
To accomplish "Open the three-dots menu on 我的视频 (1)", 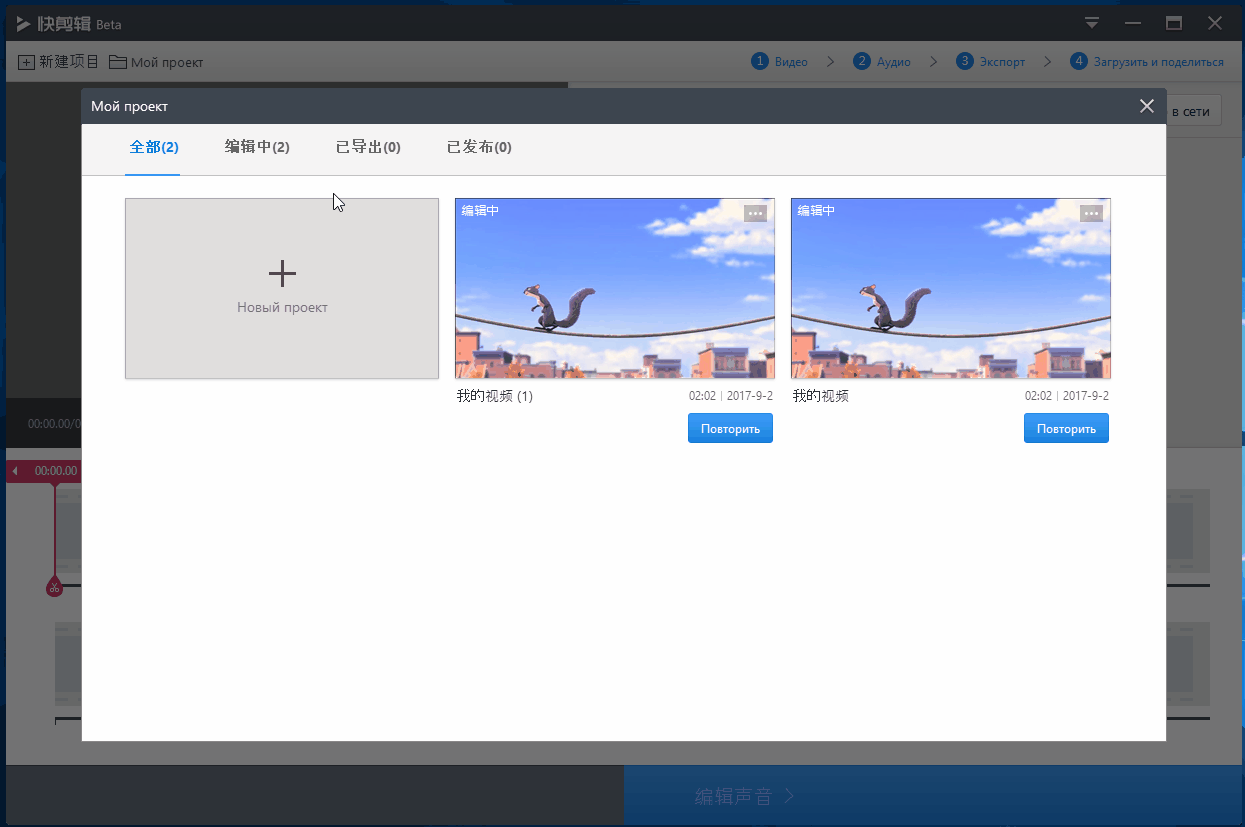I will [x=755, y=213].
